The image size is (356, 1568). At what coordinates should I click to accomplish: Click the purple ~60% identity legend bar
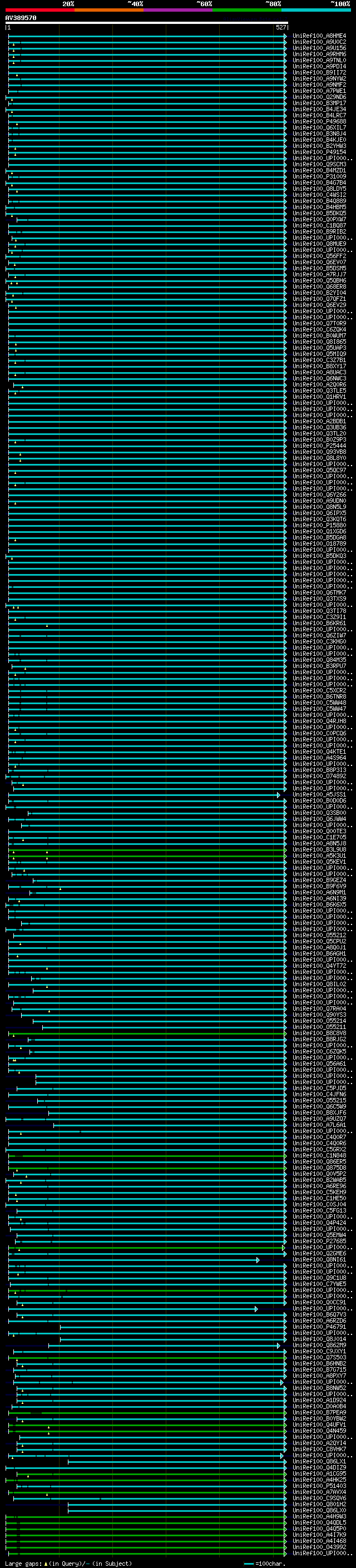click(x=179, y=10)
